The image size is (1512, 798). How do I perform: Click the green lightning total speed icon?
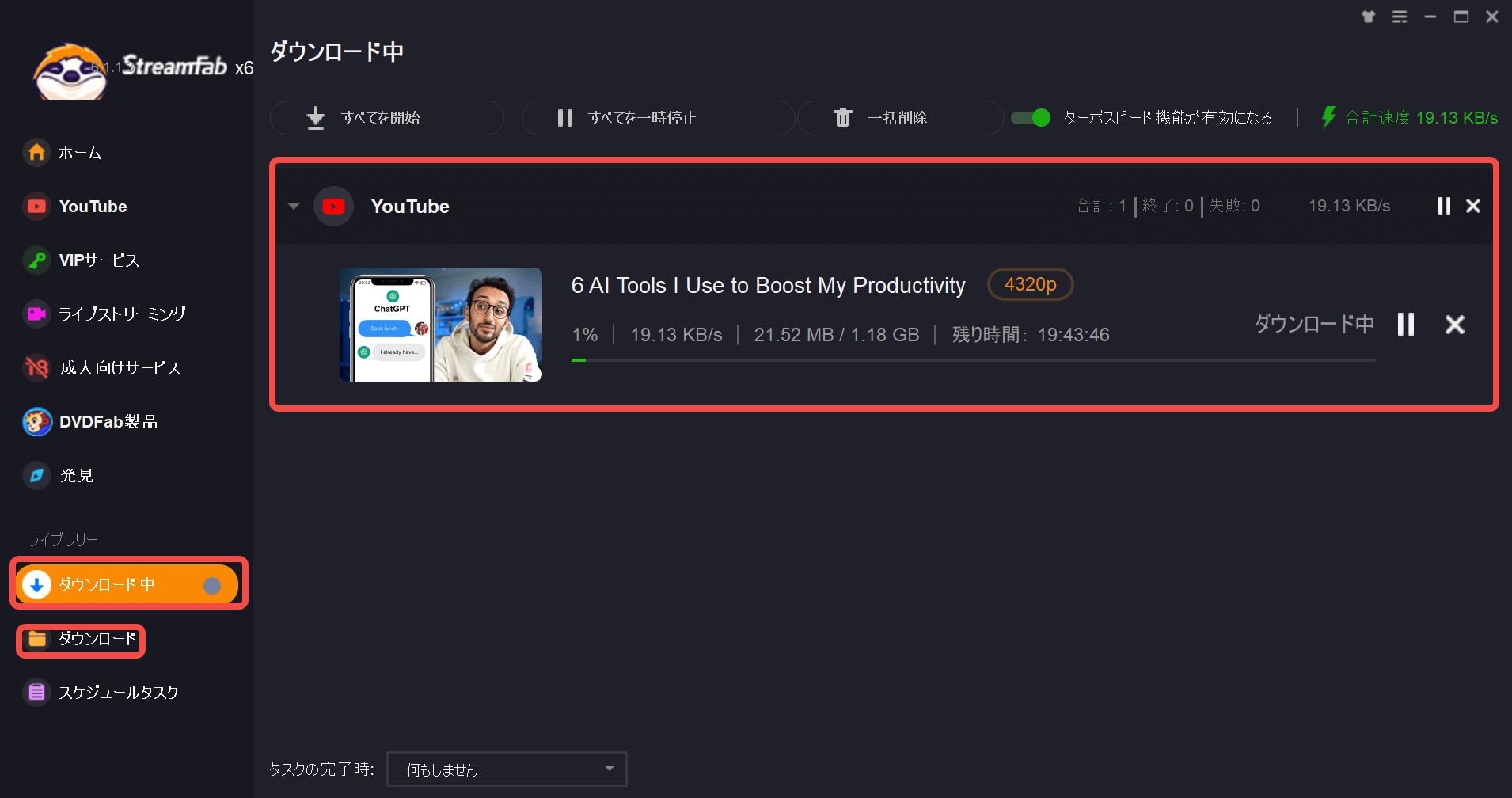pos(1328,117)
